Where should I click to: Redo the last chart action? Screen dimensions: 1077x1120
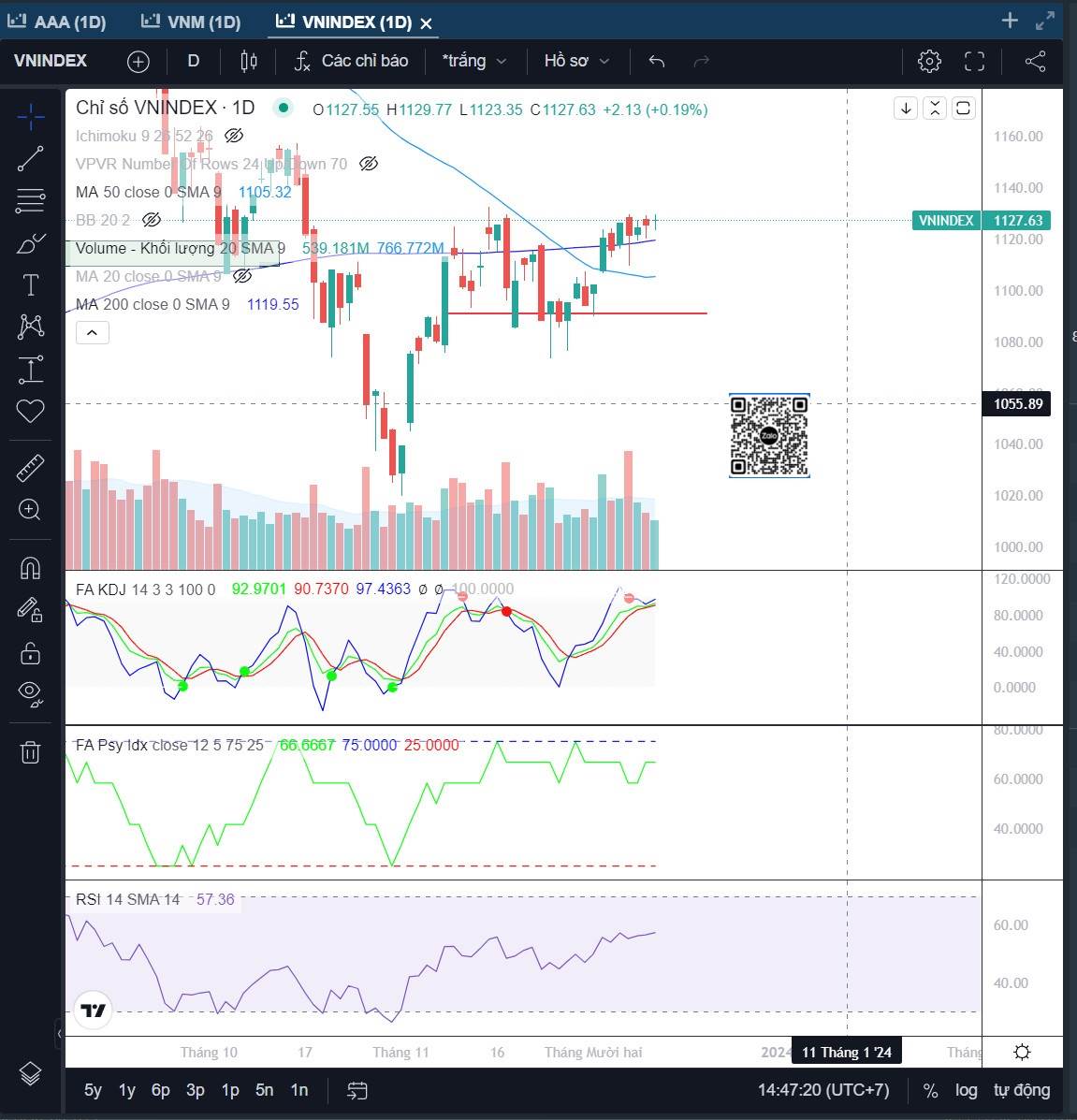(x=702, y=62)
